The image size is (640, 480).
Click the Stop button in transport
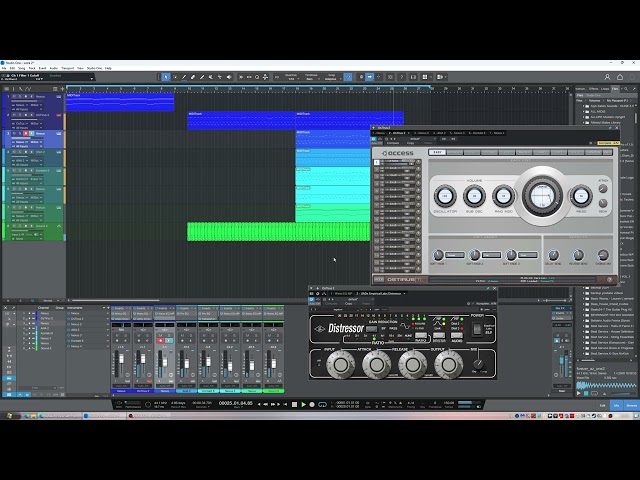[x=294, y=404]
